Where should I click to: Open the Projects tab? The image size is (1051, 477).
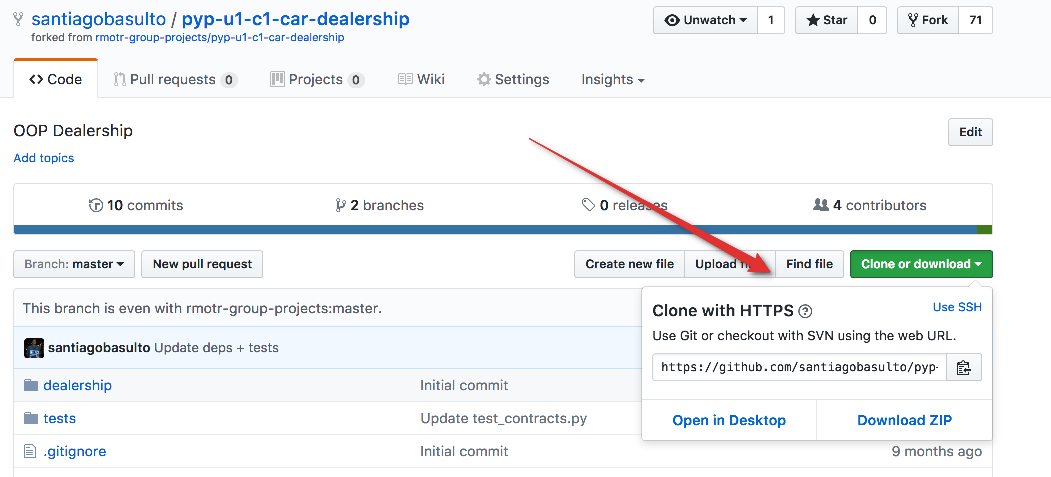[x=317, y=79]
